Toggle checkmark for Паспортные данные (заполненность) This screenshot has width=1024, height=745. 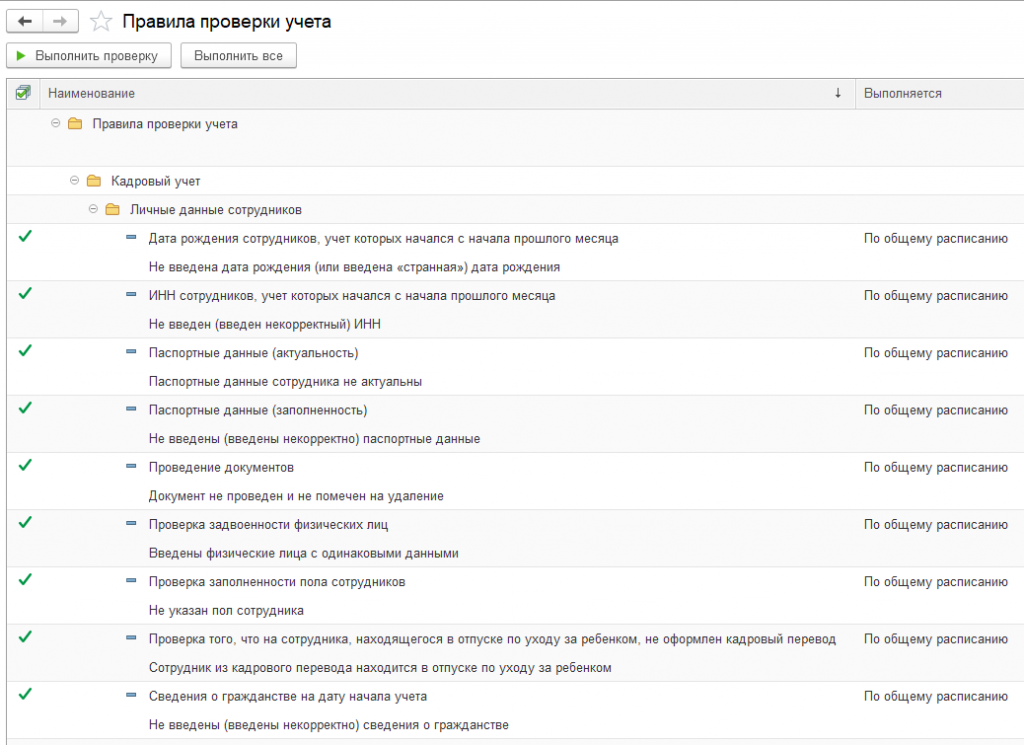[x=25, y=408]
